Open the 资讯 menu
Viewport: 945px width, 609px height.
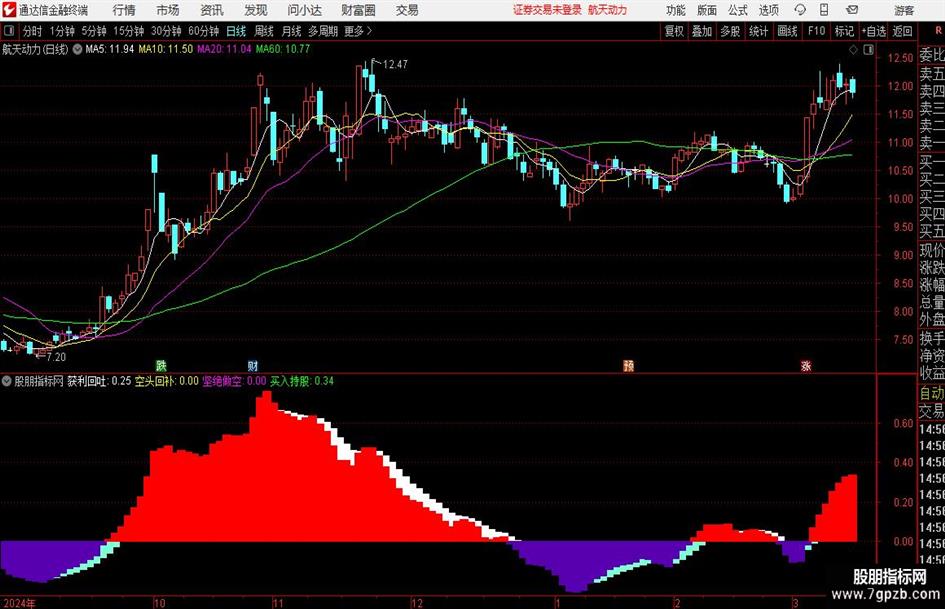pos(212,10)
